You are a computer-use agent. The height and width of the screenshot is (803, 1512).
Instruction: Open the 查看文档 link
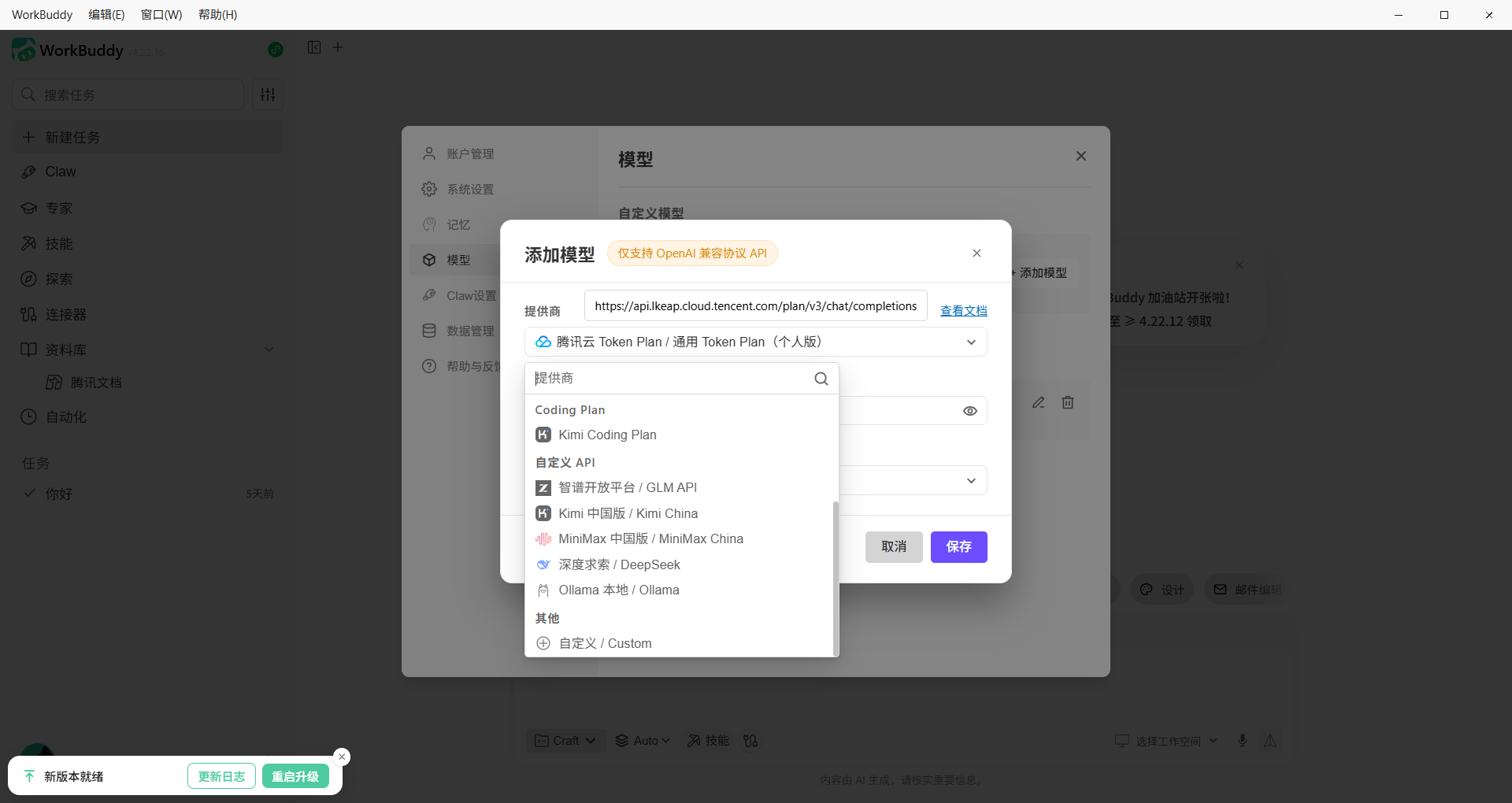click(x=963, y=310)
